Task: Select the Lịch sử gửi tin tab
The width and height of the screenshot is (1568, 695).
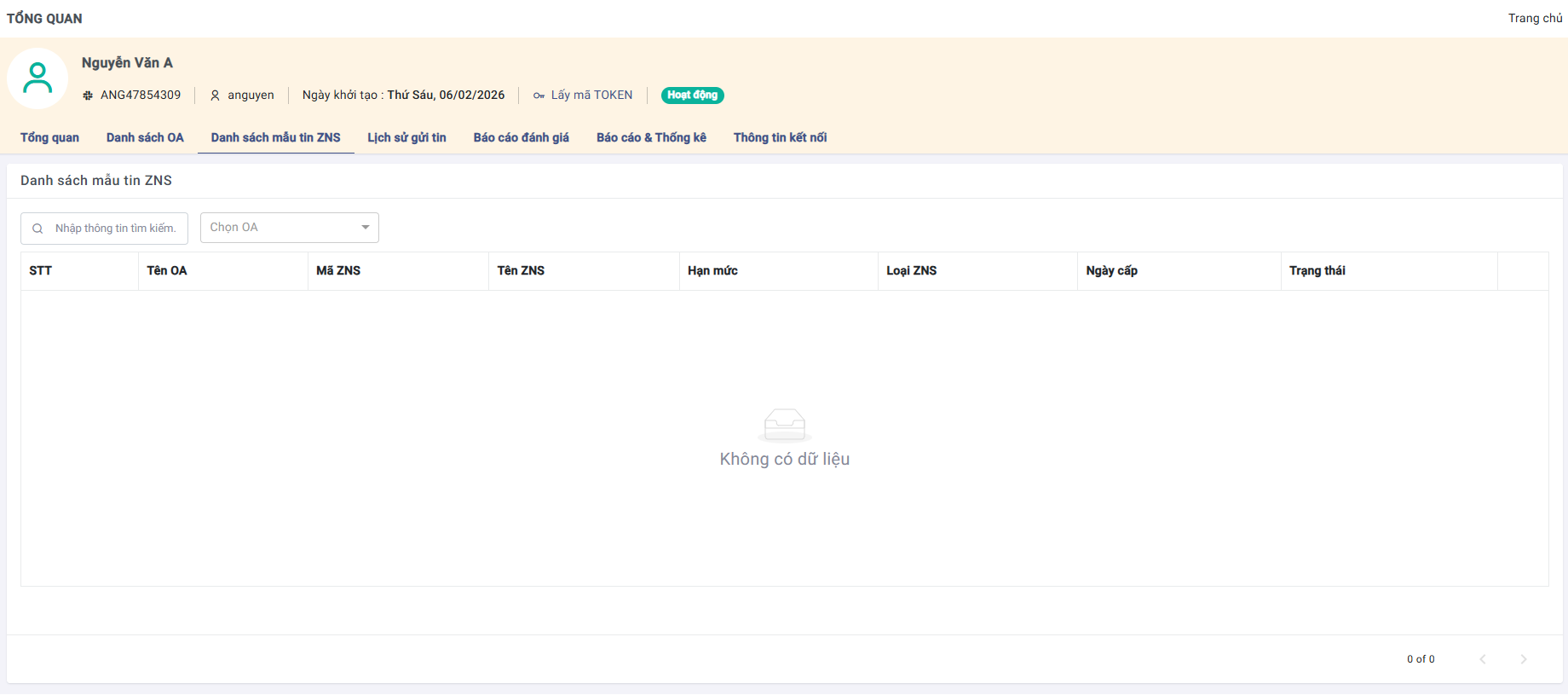Action: pos(406,137)
